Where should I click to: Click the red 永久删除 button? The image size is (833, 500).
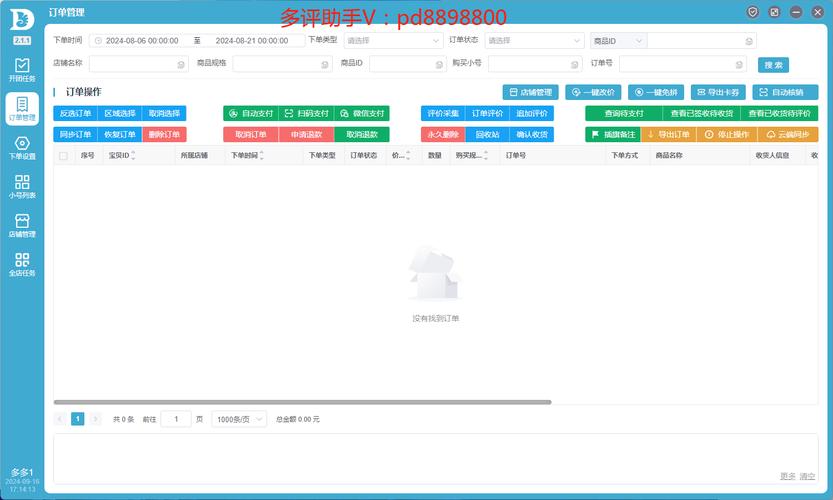tap(443, 134)
